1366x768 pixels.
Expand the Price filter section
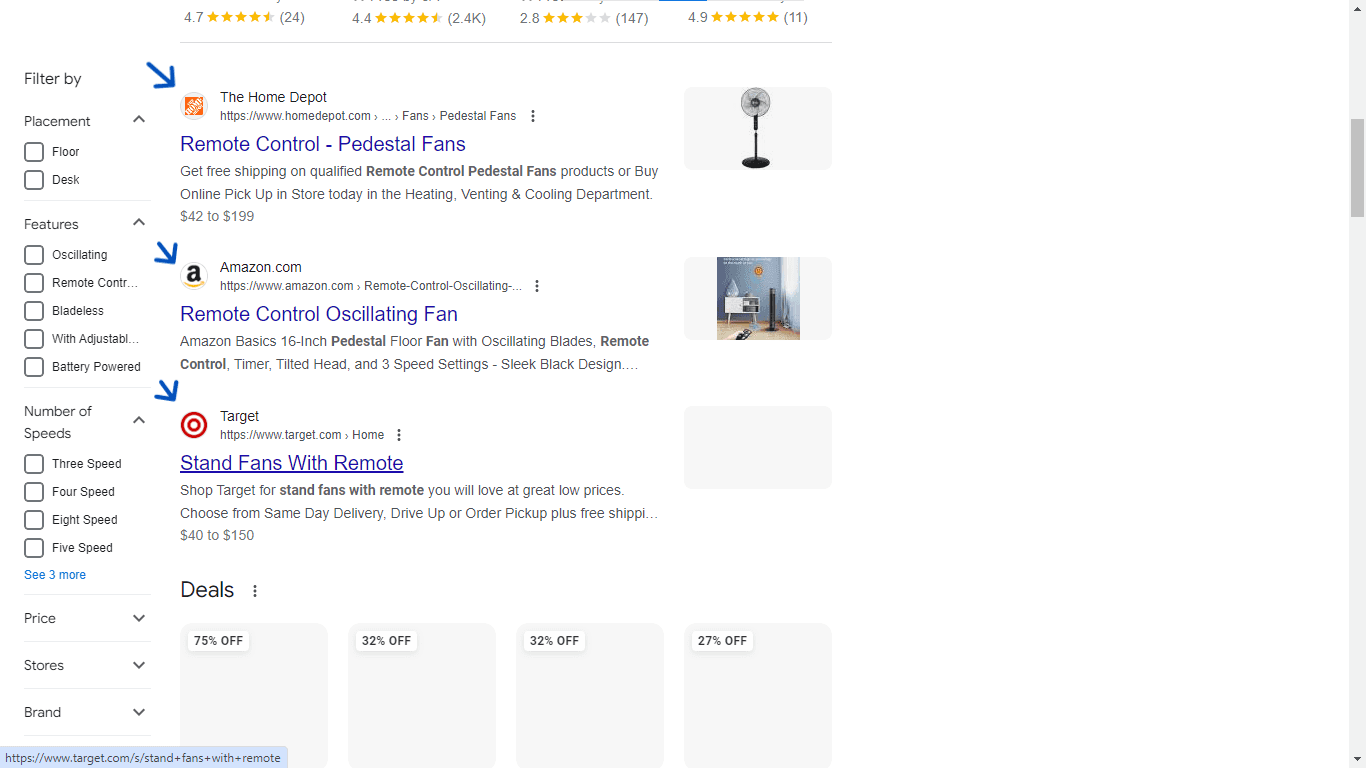tap(139, 618)
